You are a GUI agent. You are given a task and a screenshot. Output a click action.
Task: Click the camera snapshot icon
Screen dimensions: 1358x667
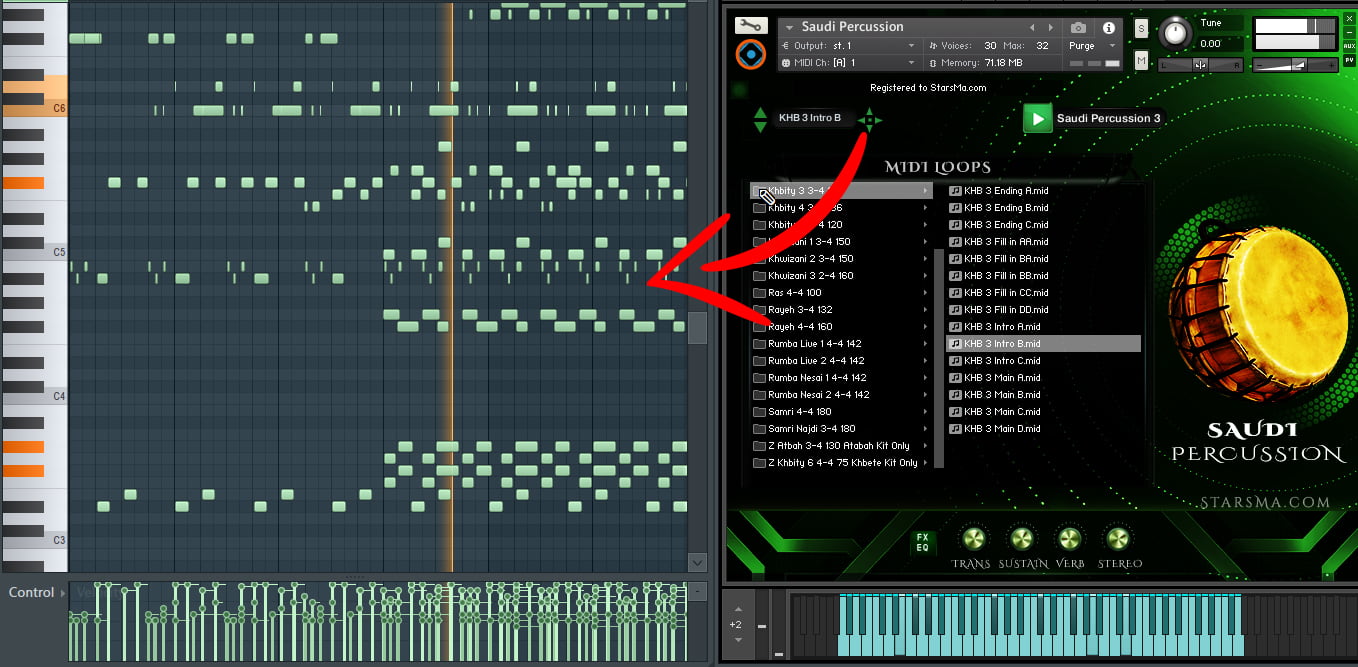click(x=1078, y=28)
